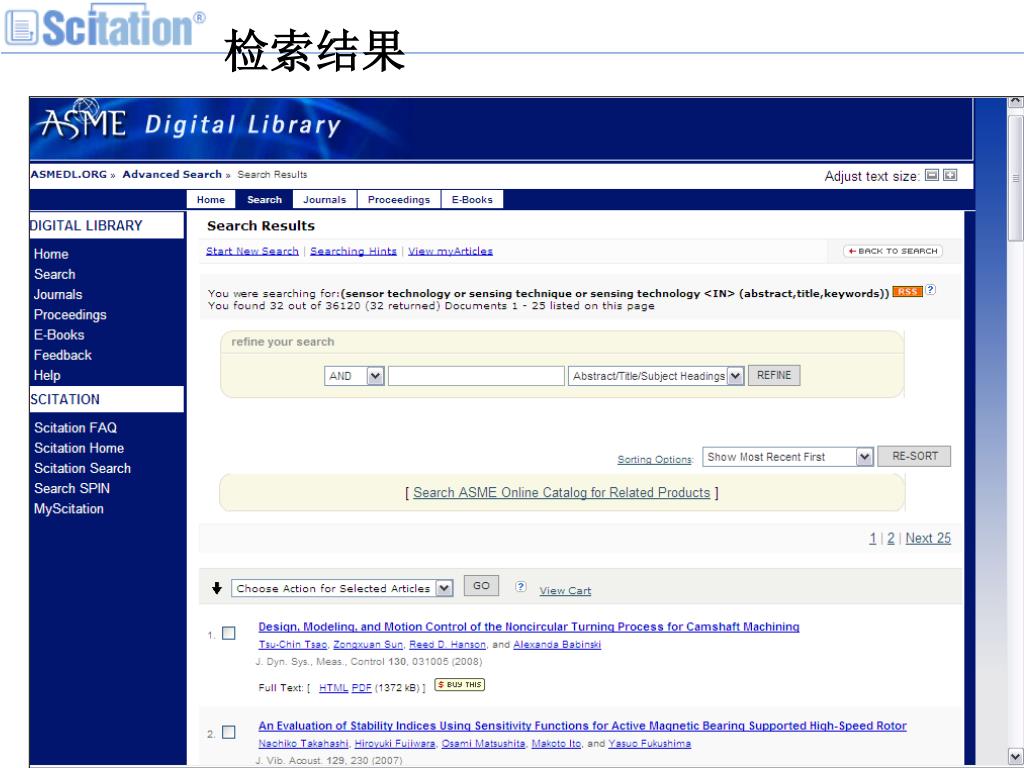The image size is (1024, 768).
Task: Open the PDF full text for article 1
Action: [x=361, y=688]
